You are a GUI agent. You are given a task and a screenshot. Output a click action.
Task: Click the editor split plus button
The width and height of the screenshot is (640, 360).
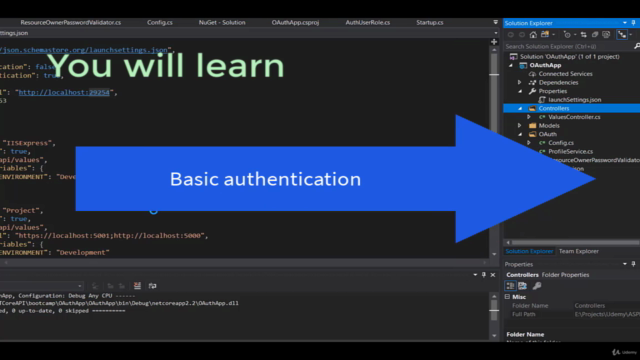[494, 42]
